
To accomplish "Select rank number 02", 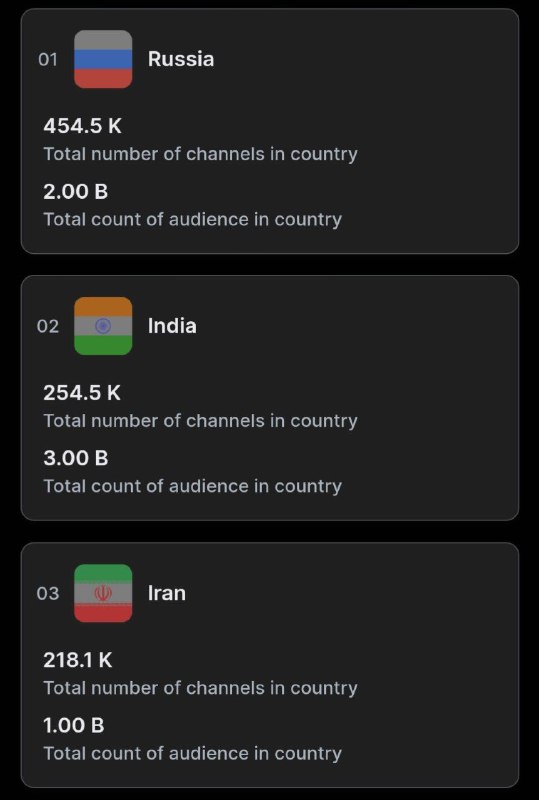I will [48, 327].
